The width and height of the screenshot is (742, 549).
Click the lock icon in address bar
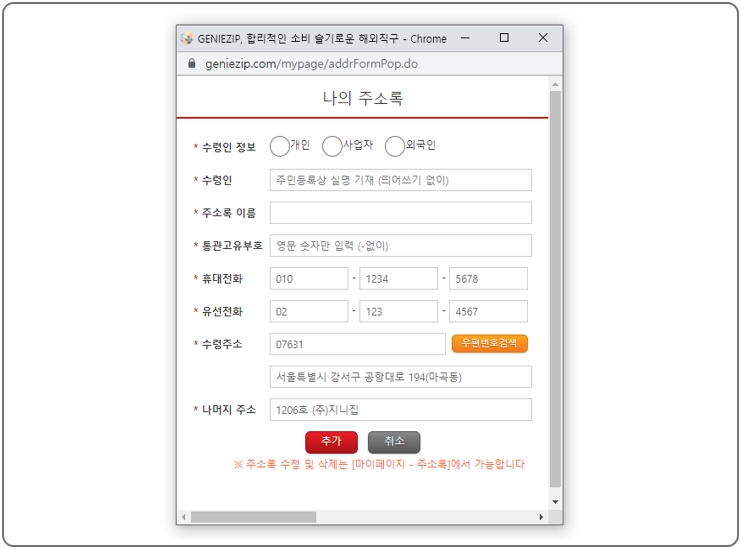click(193, 63)
